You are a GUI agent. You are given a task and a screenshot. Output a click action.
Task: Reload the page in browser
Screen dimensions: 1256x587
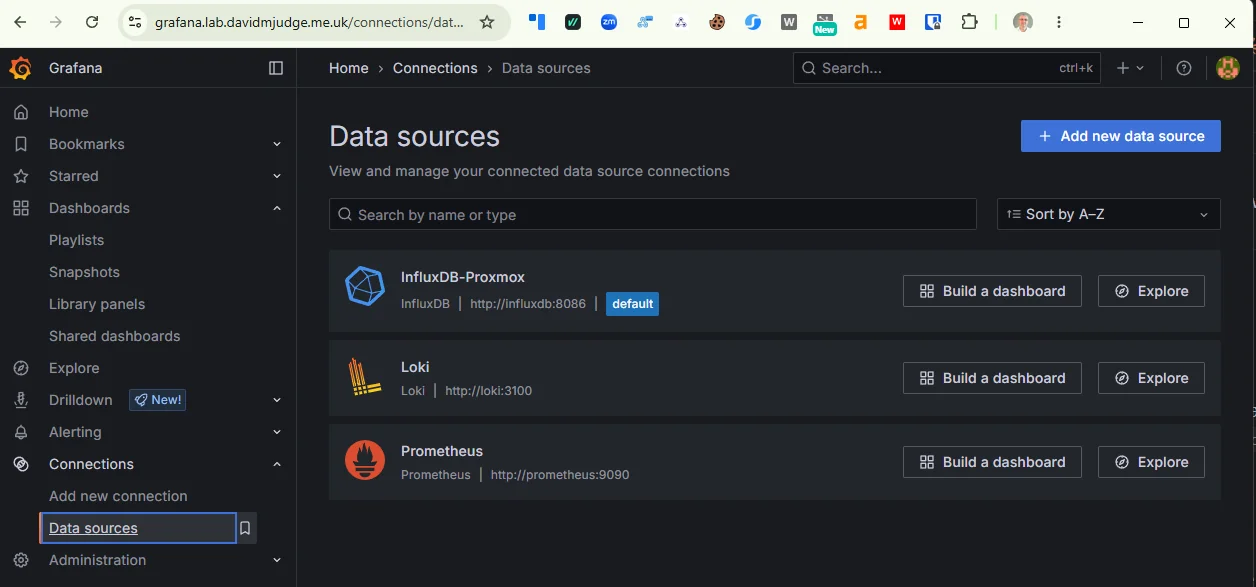point(92,22)
